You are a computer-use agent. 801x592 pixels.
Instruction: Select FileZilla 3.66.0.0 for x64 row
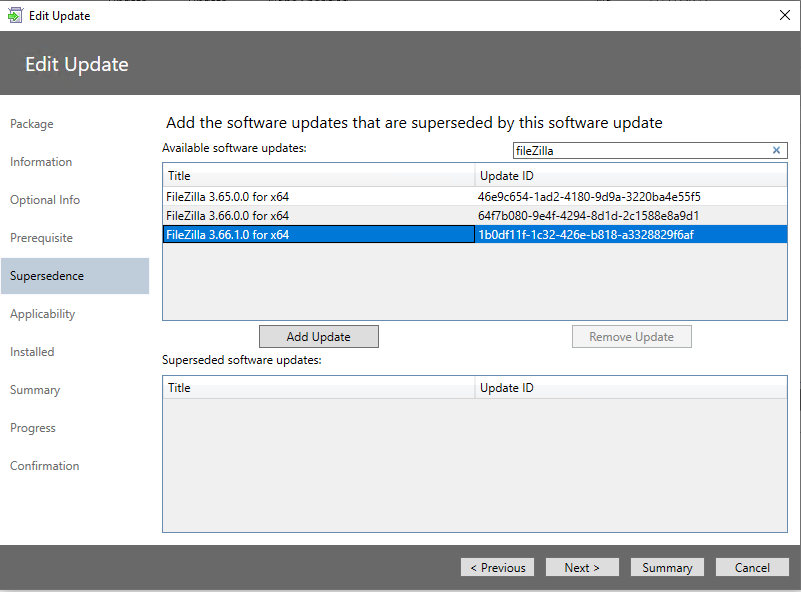point(475,216)
